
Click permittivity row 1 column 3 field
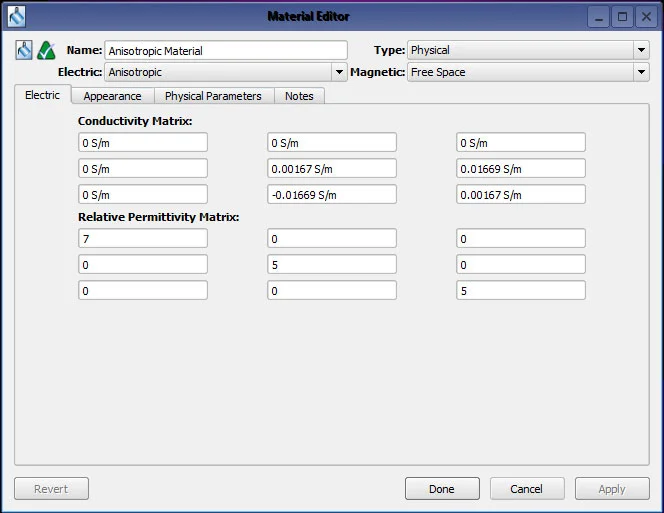pyautogui.click(x=520, y=238)
